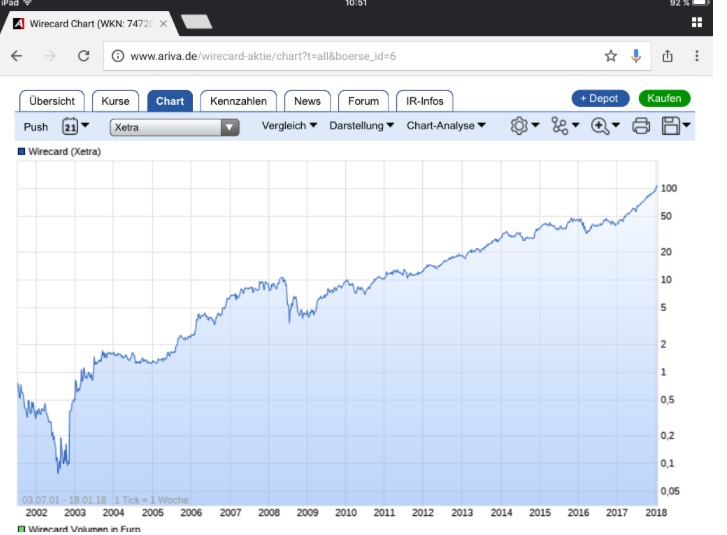Screen dimensions: 727x535
Task: Click the date range text 03.07.01 - 18.01.18
Action: (64, 500)
